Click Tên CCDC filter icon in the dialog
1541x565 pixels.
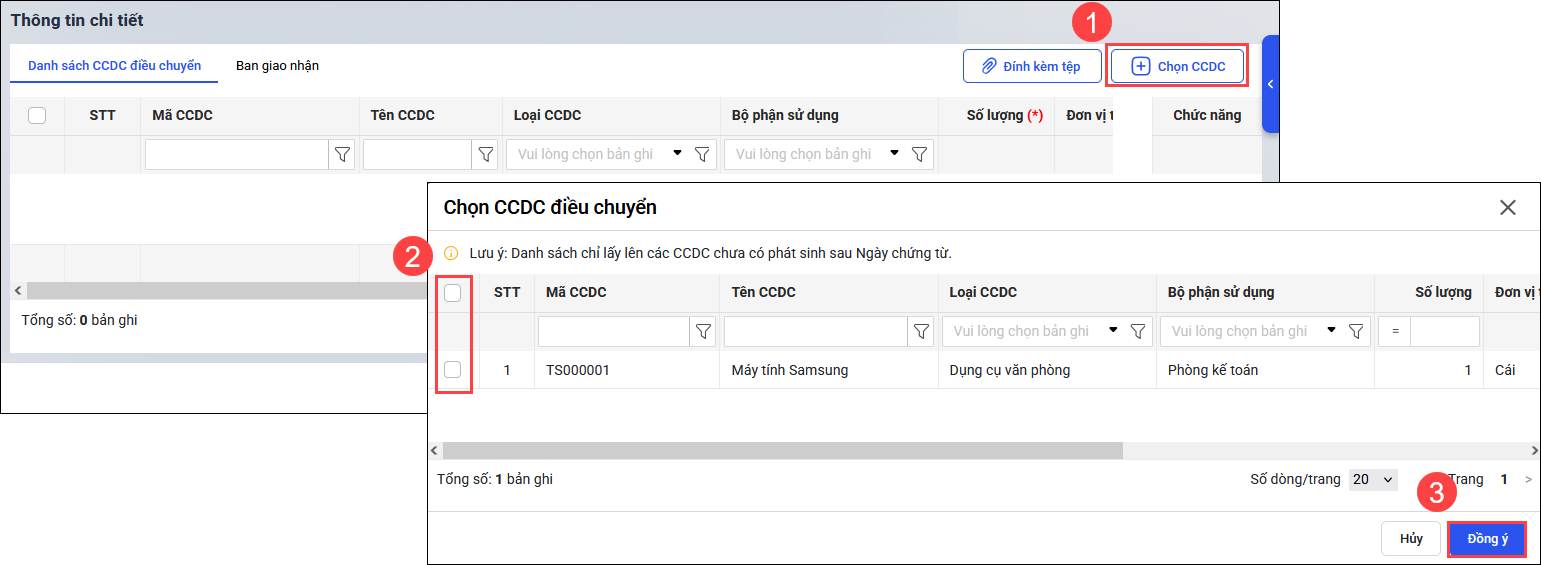click(921, 332)
